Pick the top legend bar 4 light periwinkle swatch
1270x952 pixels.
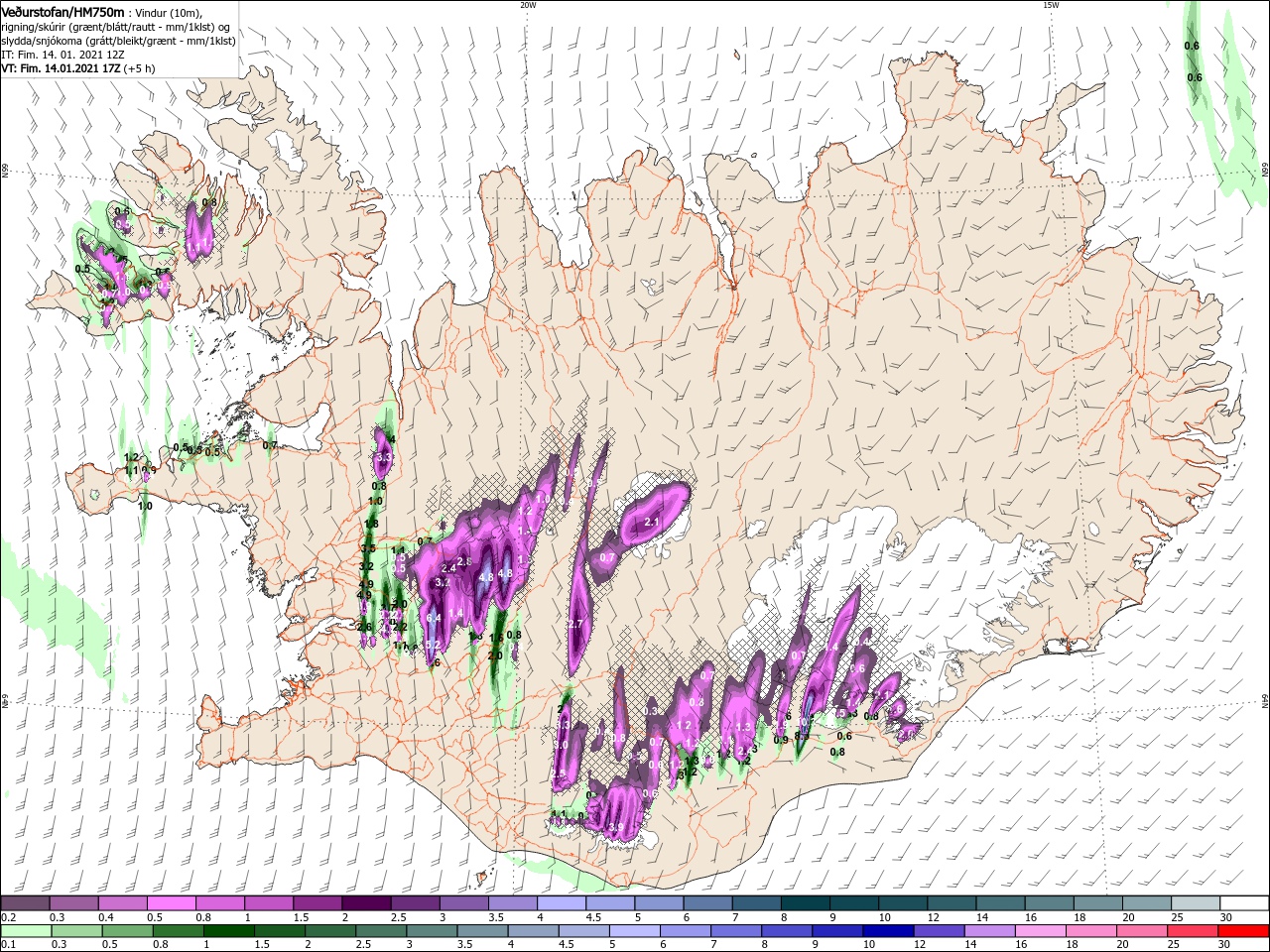pos(562,903)
